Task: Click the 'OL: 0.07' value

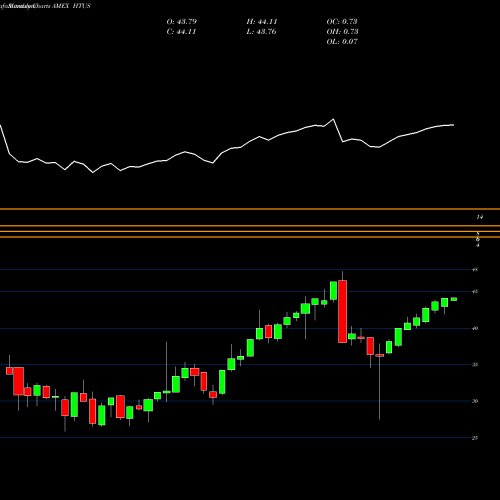Action: click(342, 42)
